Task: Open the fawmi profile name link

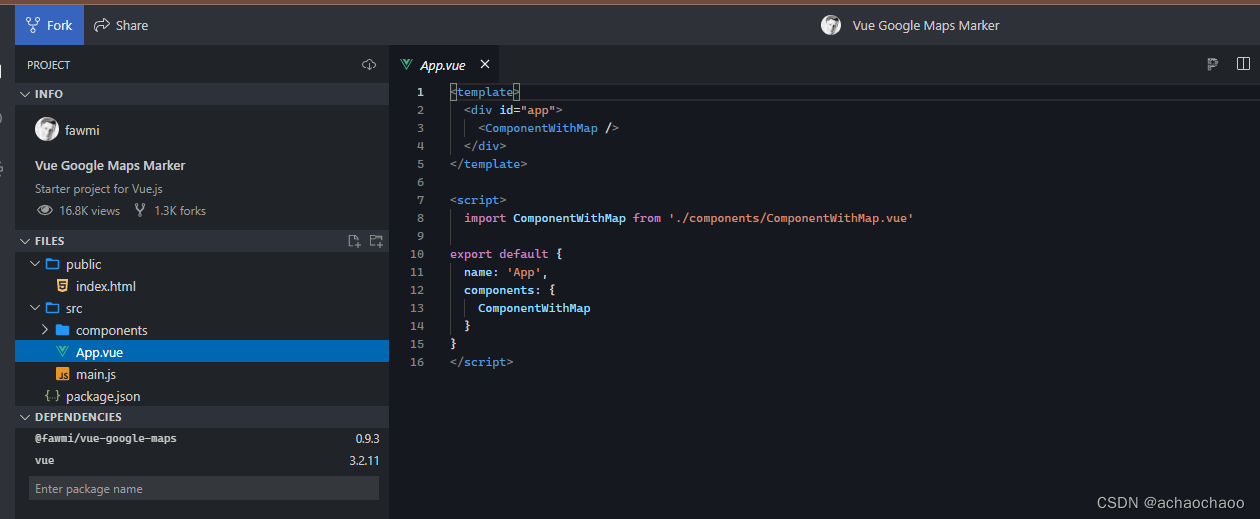Action: [83, 130]
